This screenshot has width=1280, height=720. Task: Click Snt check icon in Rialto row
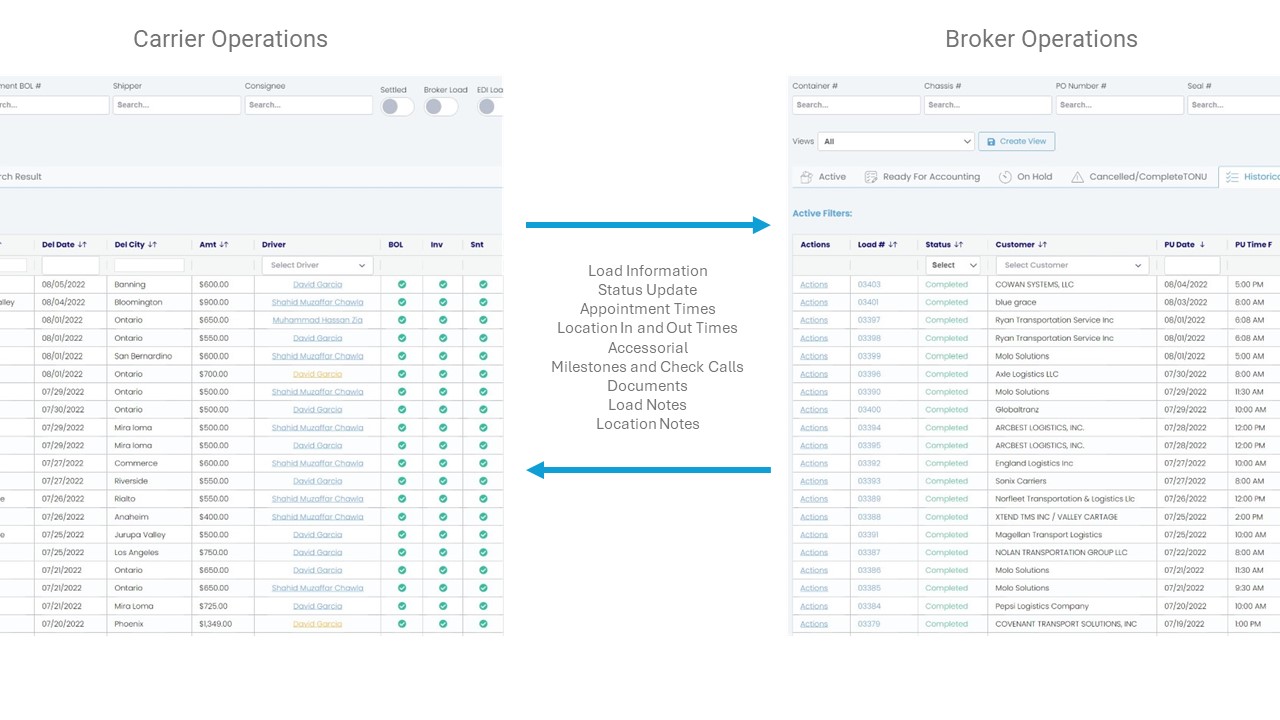pyautogui.click(x=483, y=499)
